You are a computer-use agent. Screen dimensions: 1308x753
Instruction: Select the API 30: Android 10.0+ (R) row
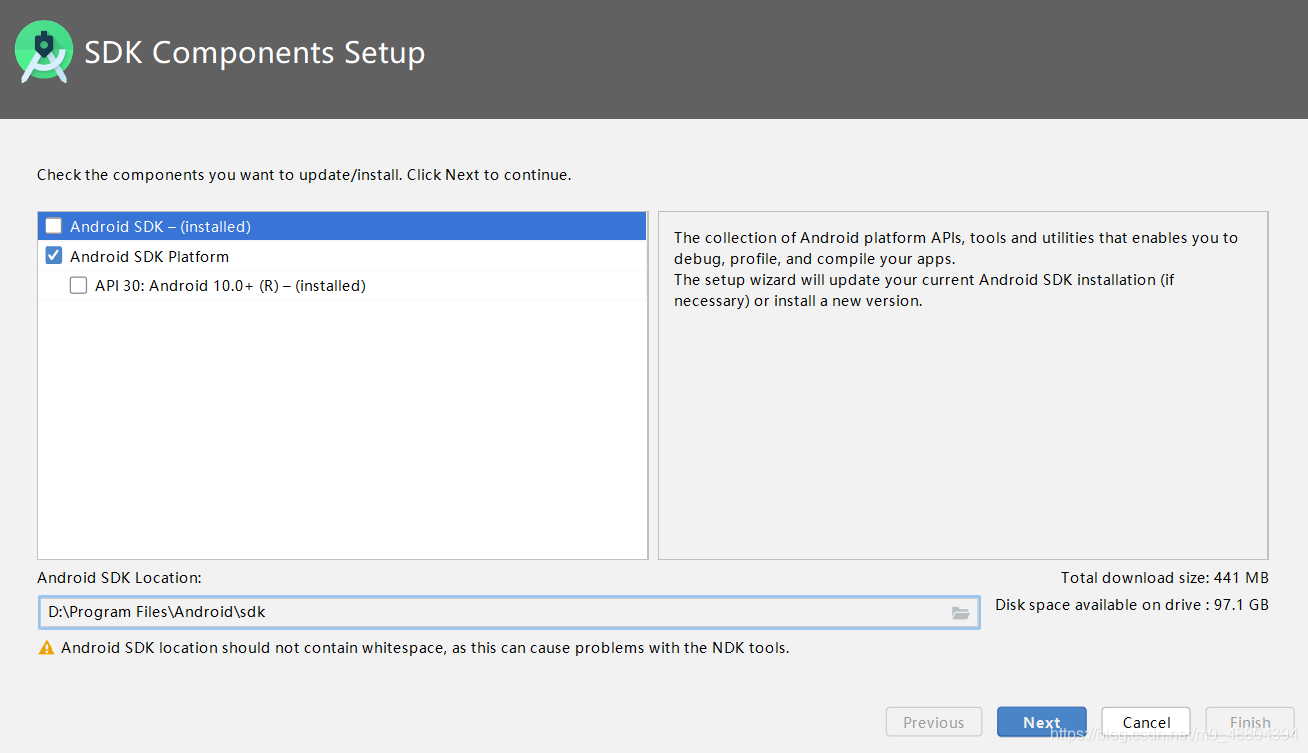(342, 286)
